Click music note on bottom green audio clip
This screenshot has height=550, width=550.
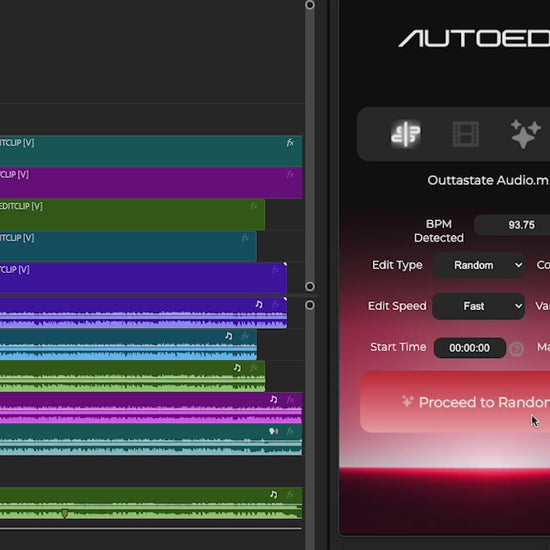pyautogui.click(x=274, y=494)
